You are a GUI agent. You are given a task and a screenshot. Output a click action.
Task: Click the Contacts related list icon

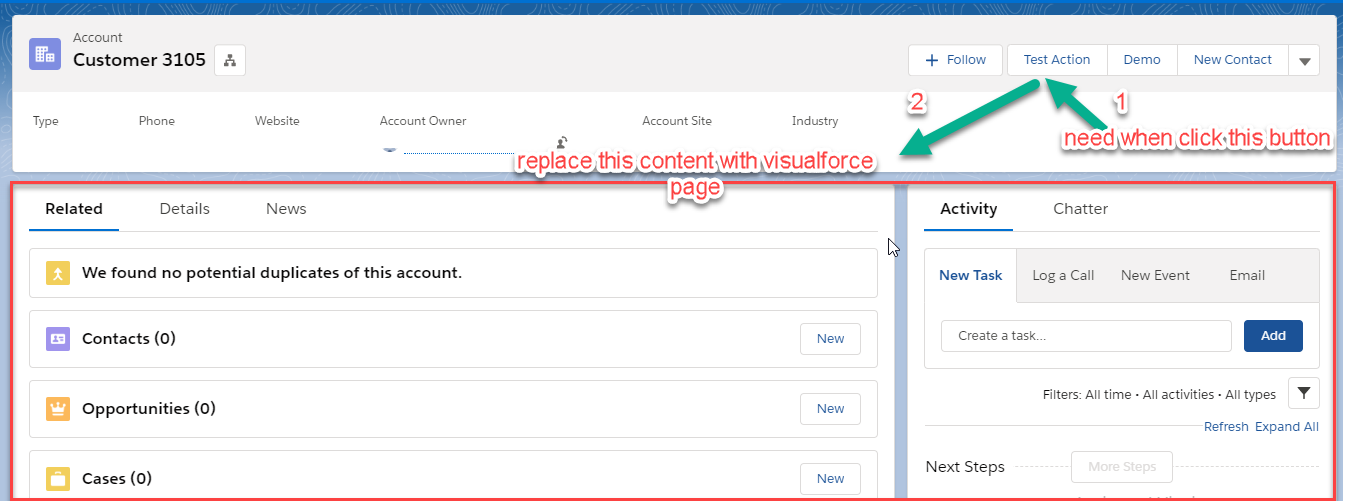(x=58, y=339)
